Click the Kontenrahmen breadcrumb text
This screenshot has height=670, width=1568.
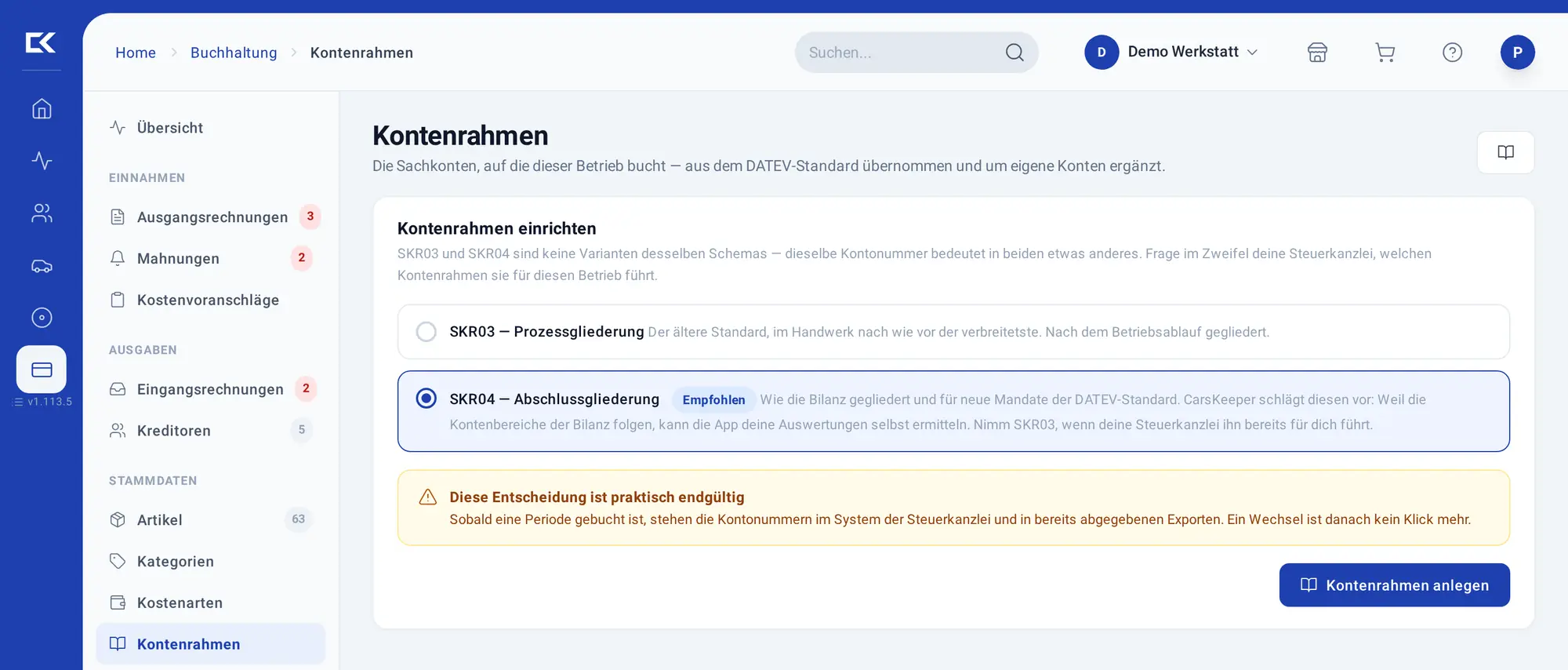(361, 53)
